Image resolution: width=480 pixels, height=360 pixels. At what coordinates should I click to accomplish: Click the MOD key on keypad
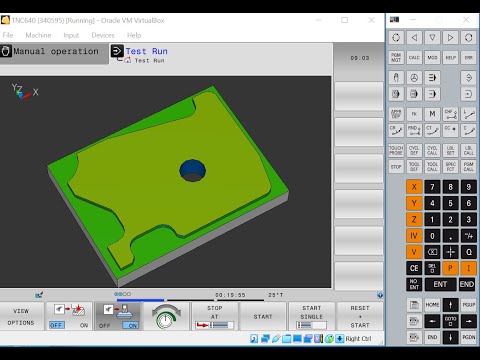point(432,58)
